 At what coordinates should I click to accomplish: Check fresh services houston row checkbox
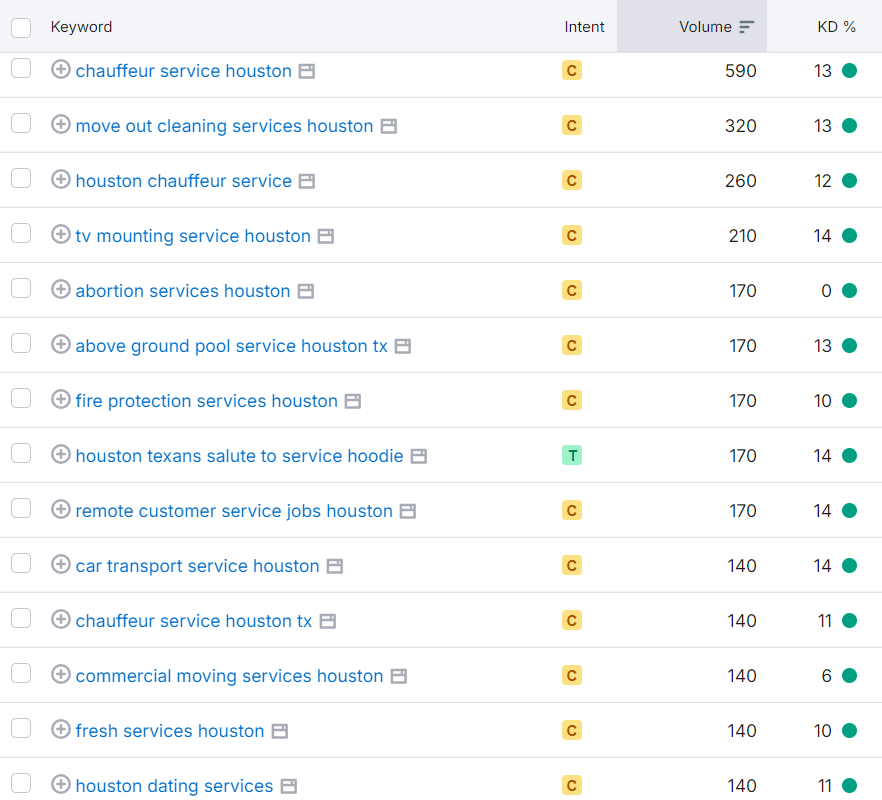(x=21, y=728)
